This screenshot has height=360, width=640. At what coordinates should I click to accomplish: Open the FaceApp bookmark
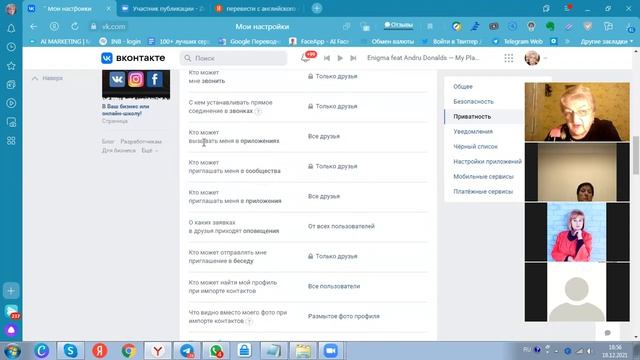tap(319, 42)
